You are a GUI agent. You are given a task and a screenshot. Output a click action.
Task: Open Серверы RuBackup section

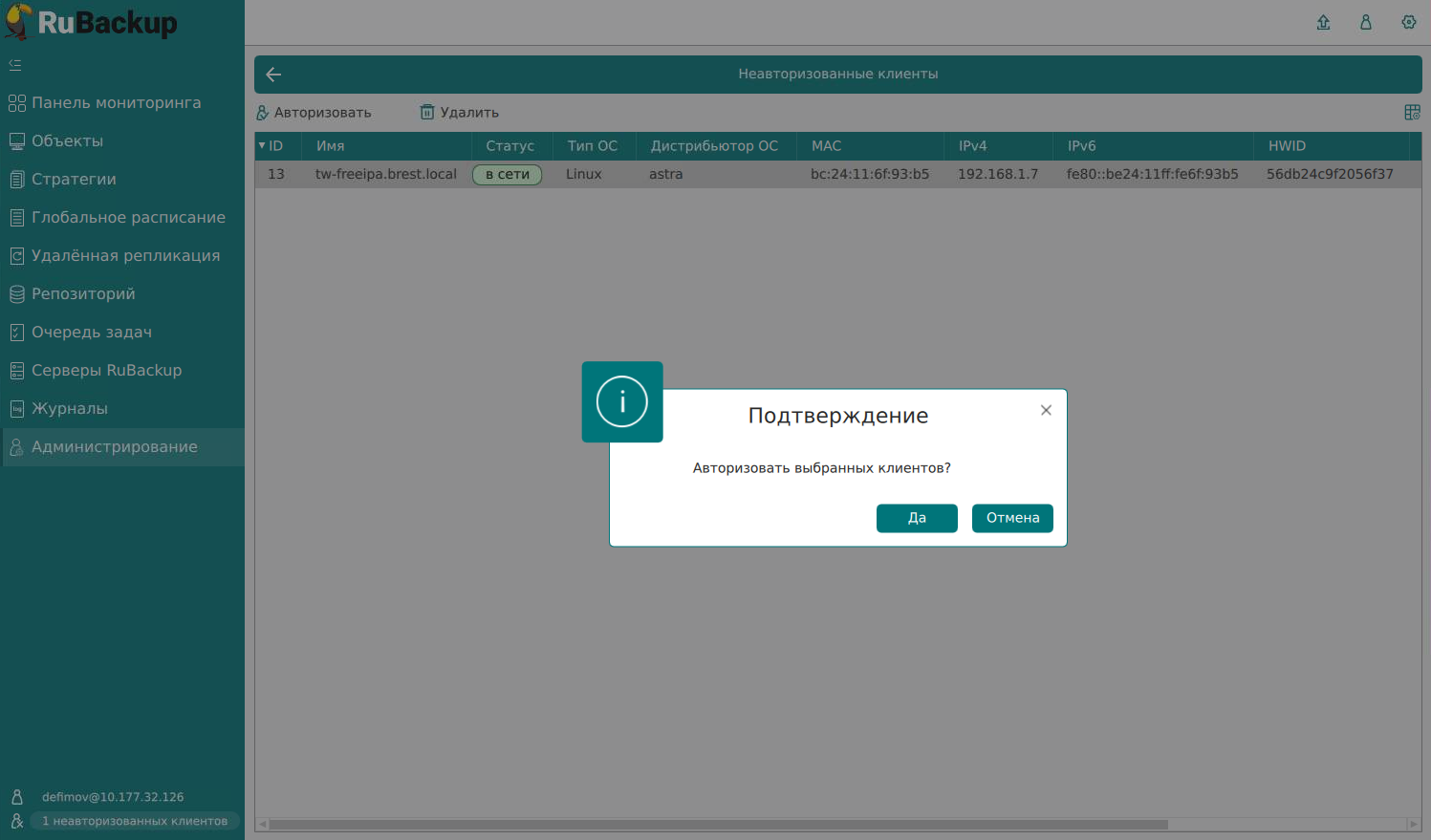pos(106,371)
